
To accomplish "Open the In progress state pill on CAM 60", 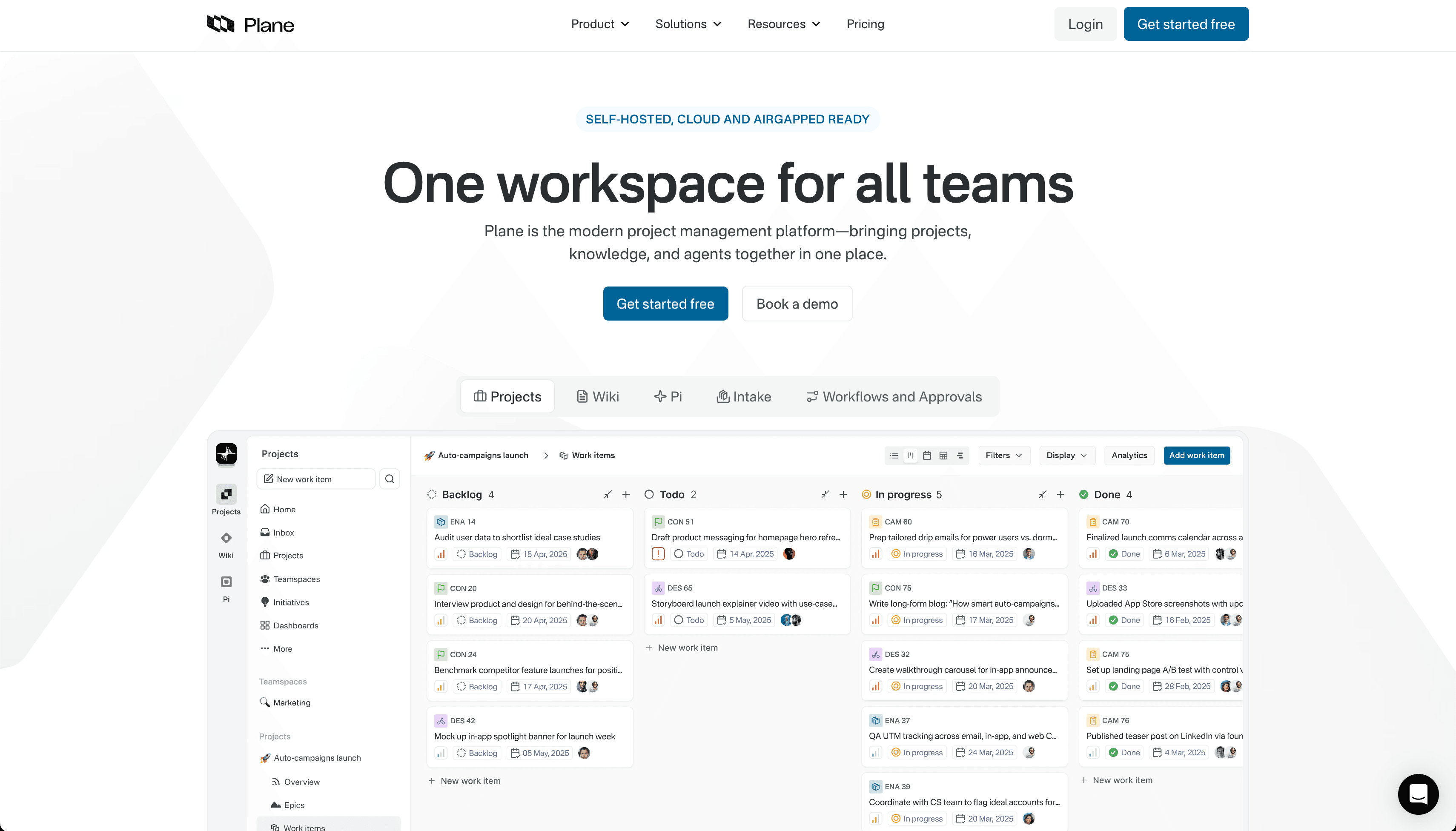I will click(x=917, y=553).
